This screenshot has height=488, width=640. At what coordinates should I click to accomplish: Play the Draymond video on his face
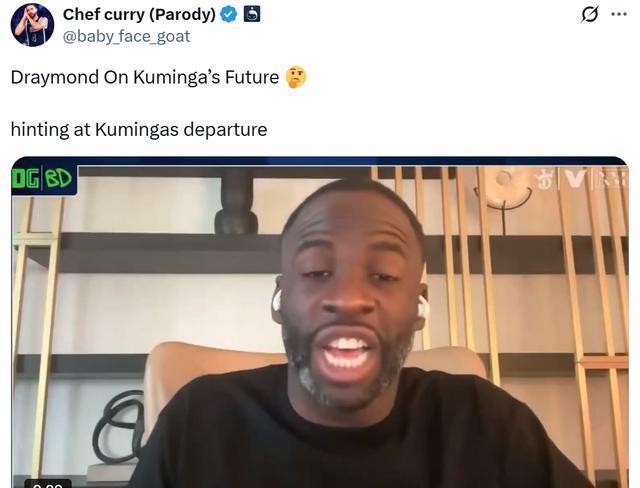click(351, 302)
